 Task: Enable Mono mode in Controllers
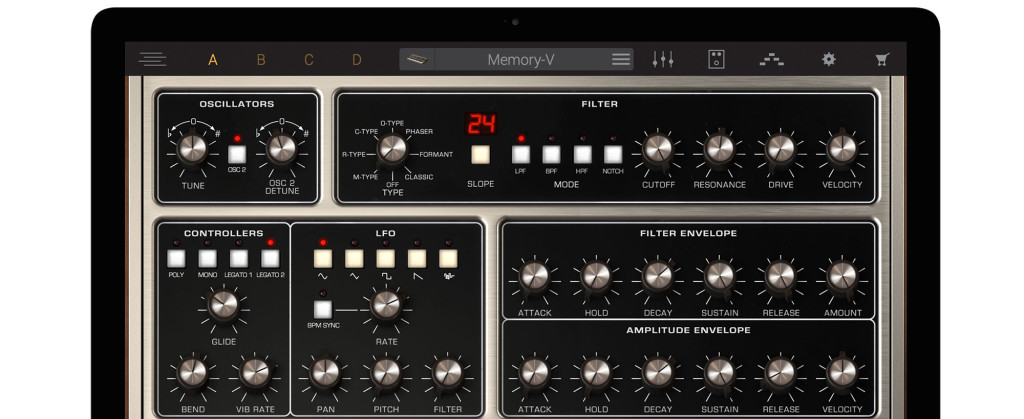207,260
